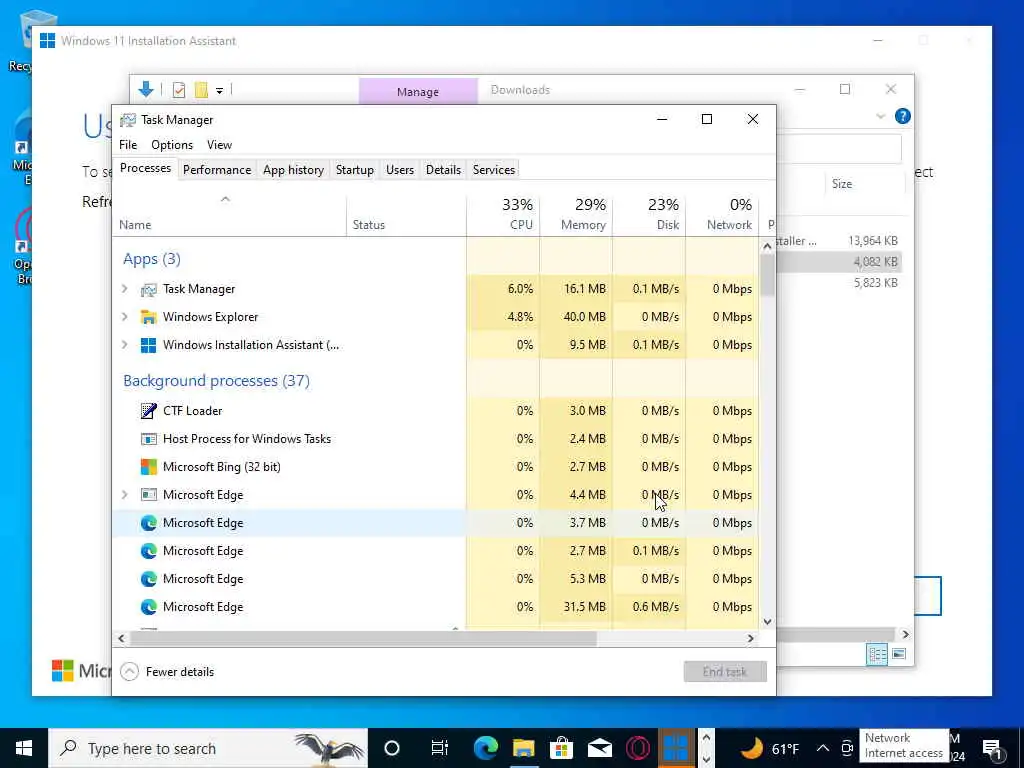1024x768 pixels.
Task: Click the Microsoft Bing (32 bit) icon
Action: coord(149,467)
